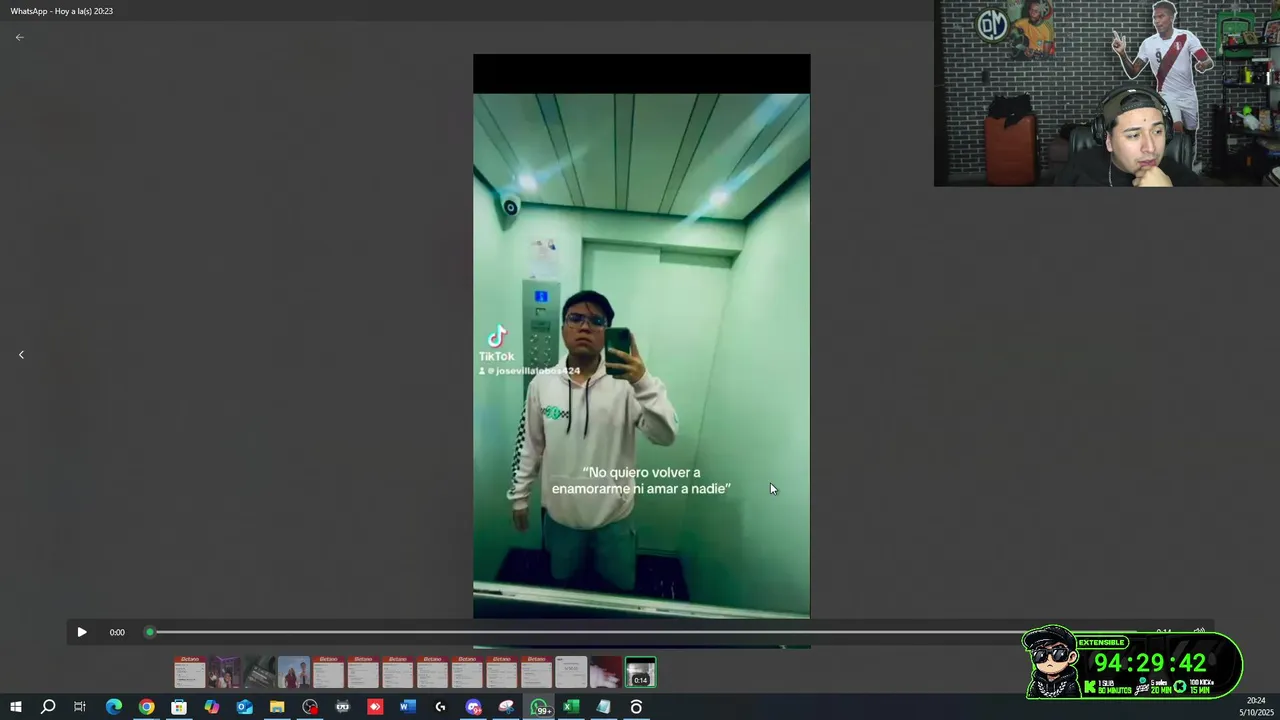Switch to Google Chrome on taskbar
1280x720 pixels.
point(147,707)
